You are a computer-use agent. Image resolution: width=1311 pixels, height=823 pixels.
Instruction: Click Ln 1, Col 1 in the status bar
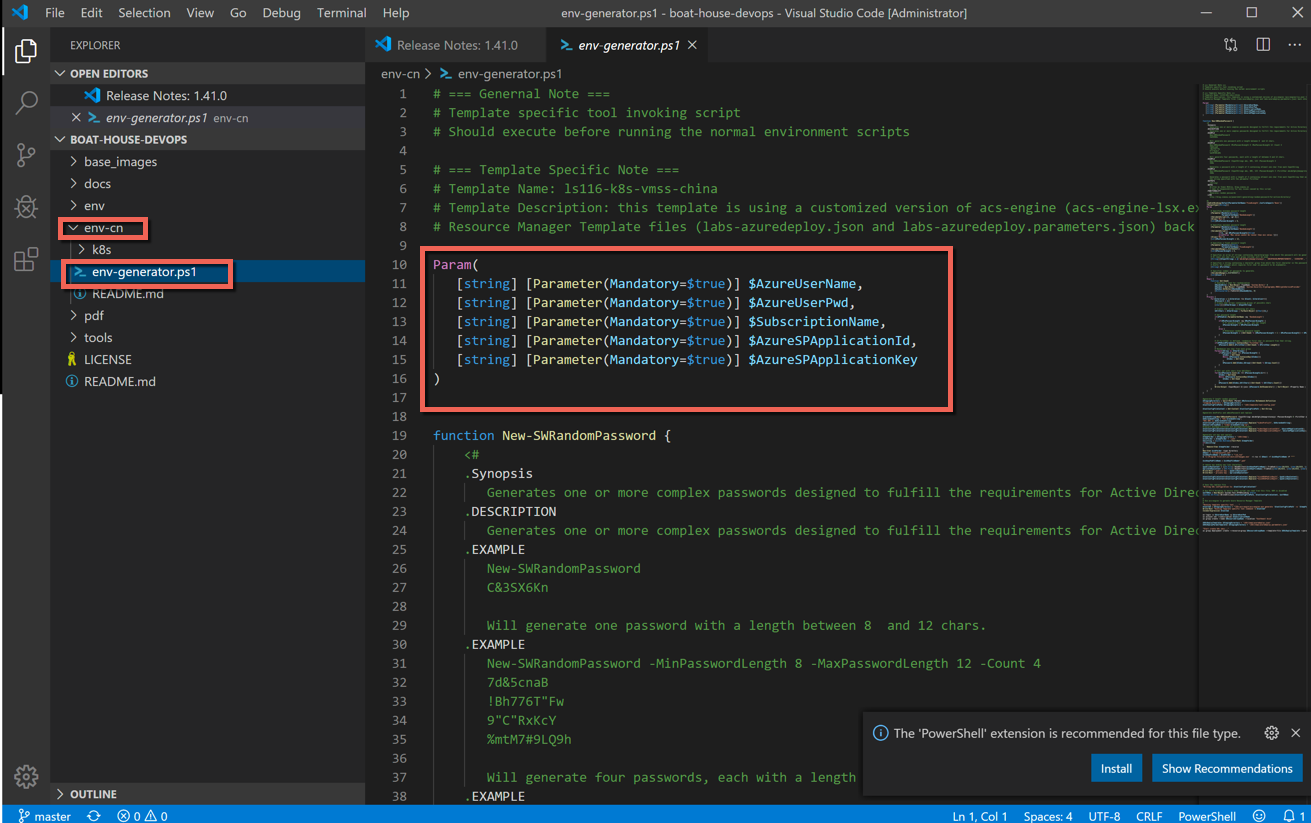[979, 815]
